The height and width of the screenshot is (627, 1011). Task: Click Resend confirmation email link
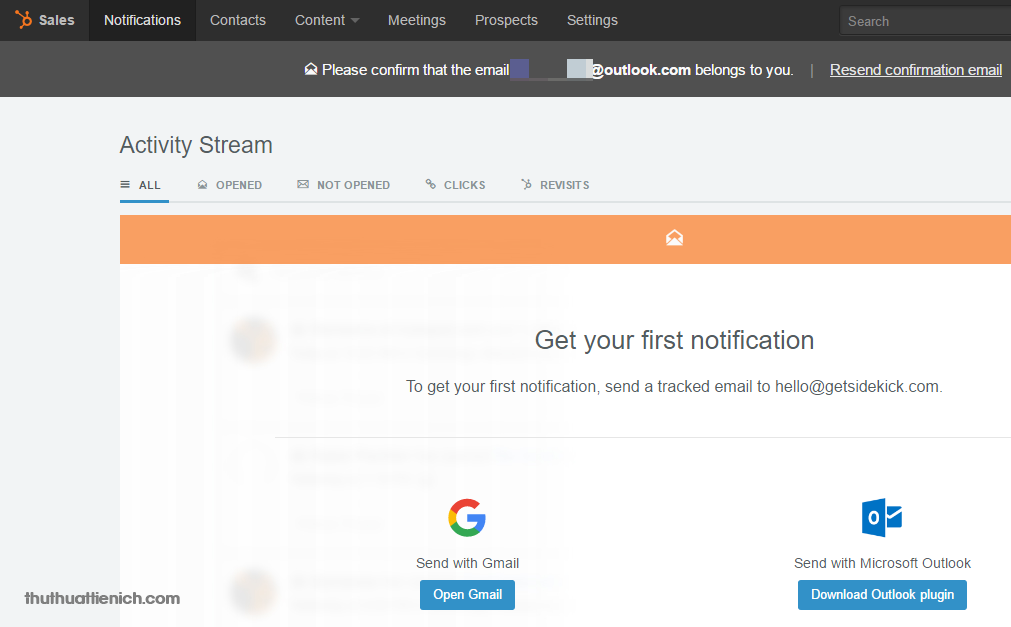[x=915, y=70]
